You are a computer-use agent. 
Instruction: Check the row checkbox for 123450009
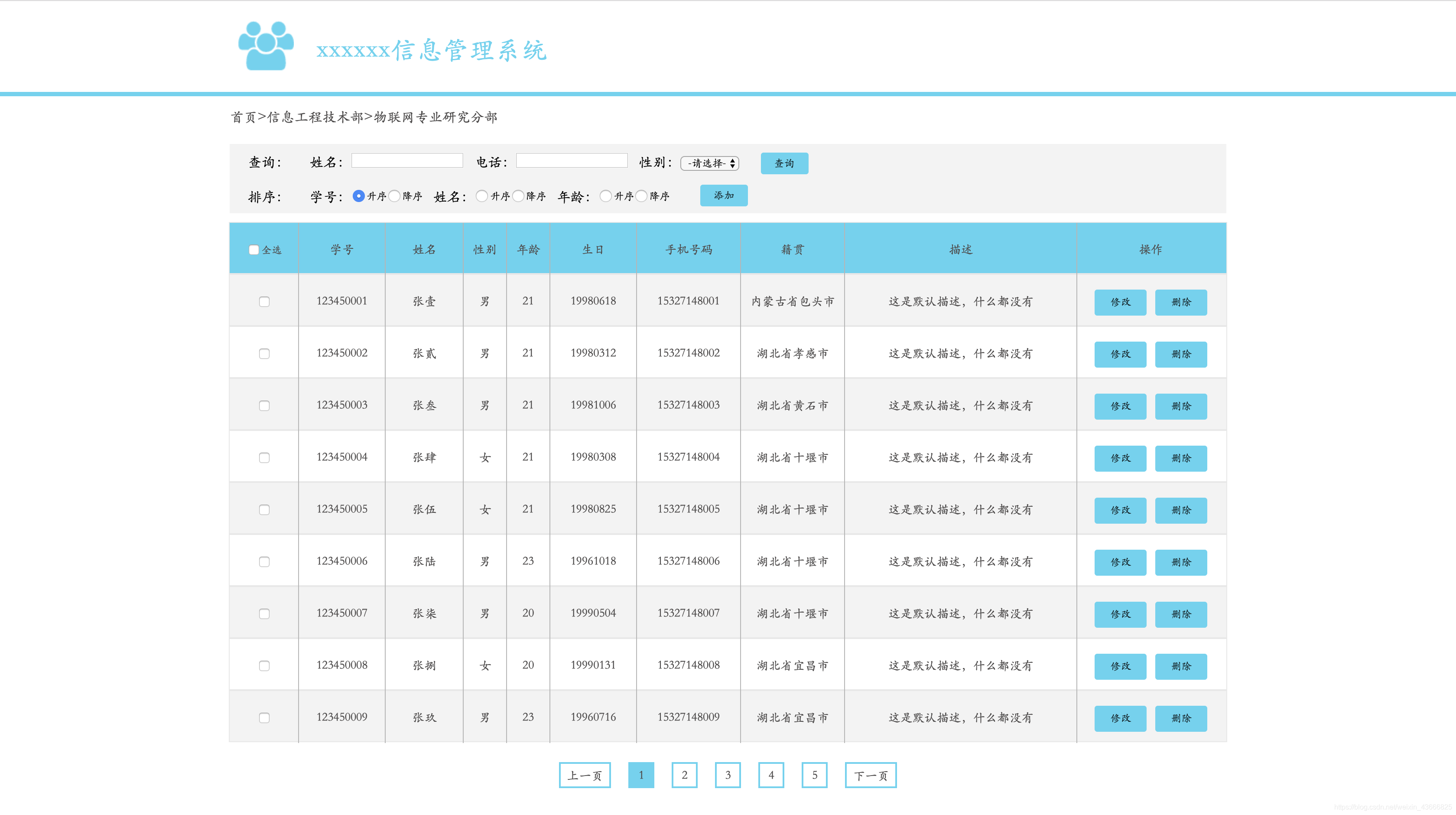264,718
